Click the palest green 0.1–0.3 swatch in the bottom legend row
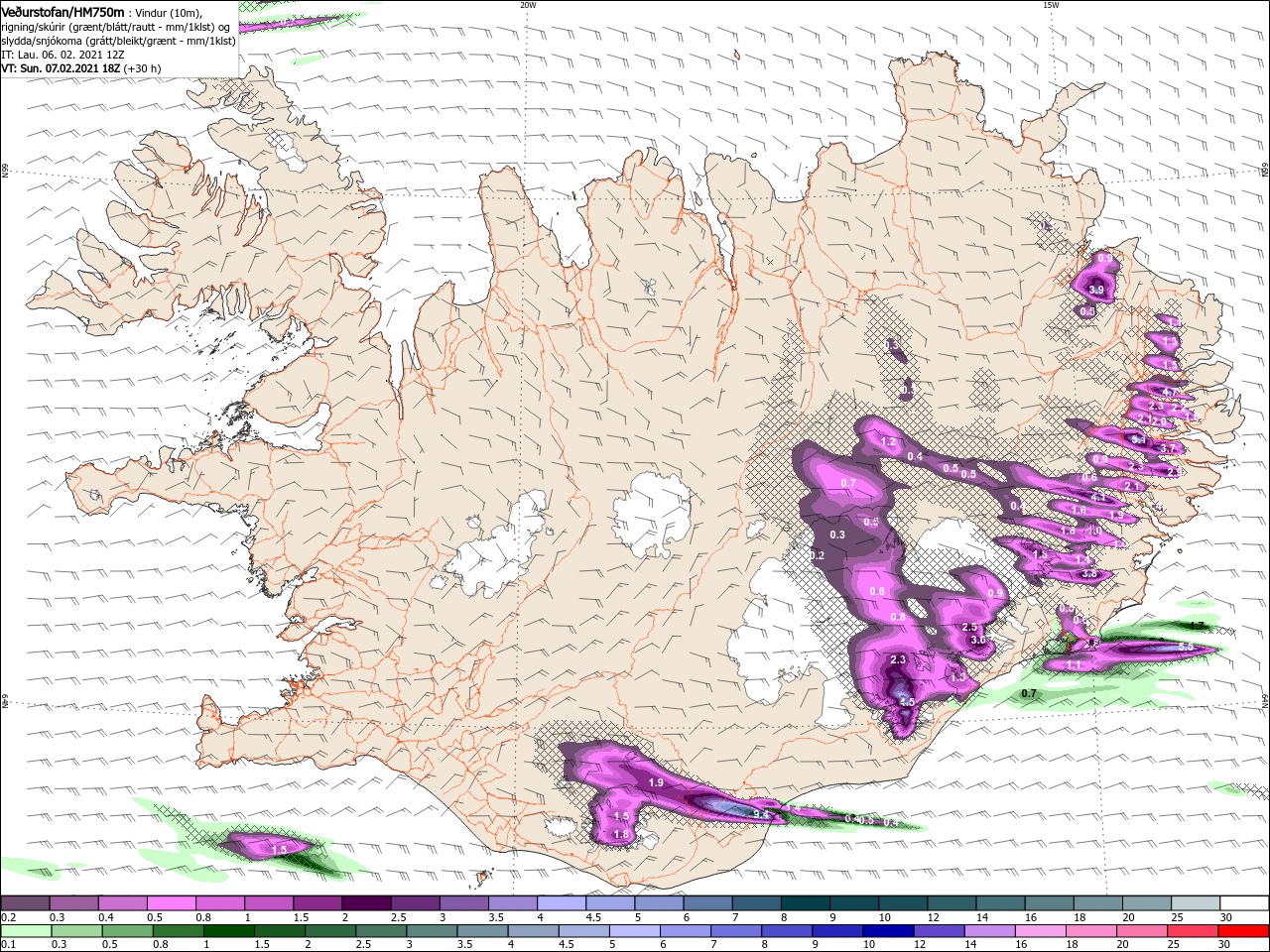The width and height of the screenshot is (1270, 952). [x=26, y=931]
